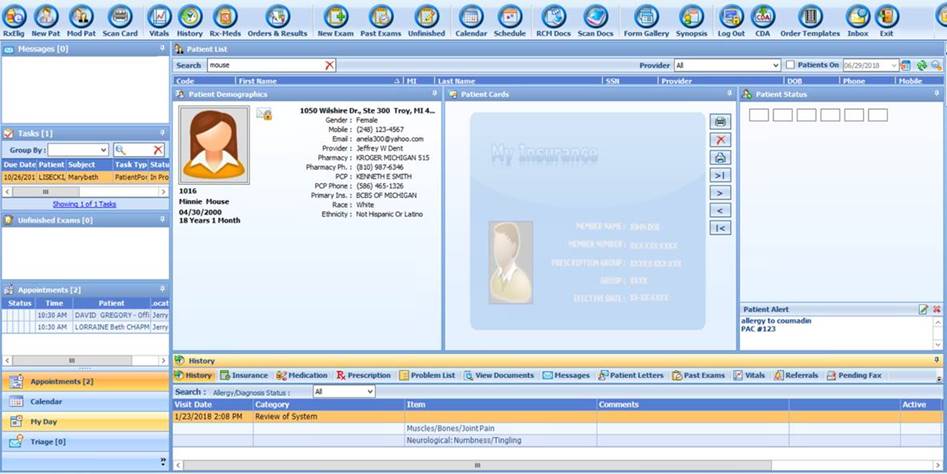The height and width of the screenshot is (474, 947).
Task: Open the Inbox toolbar icon
Action: [858, 20]
